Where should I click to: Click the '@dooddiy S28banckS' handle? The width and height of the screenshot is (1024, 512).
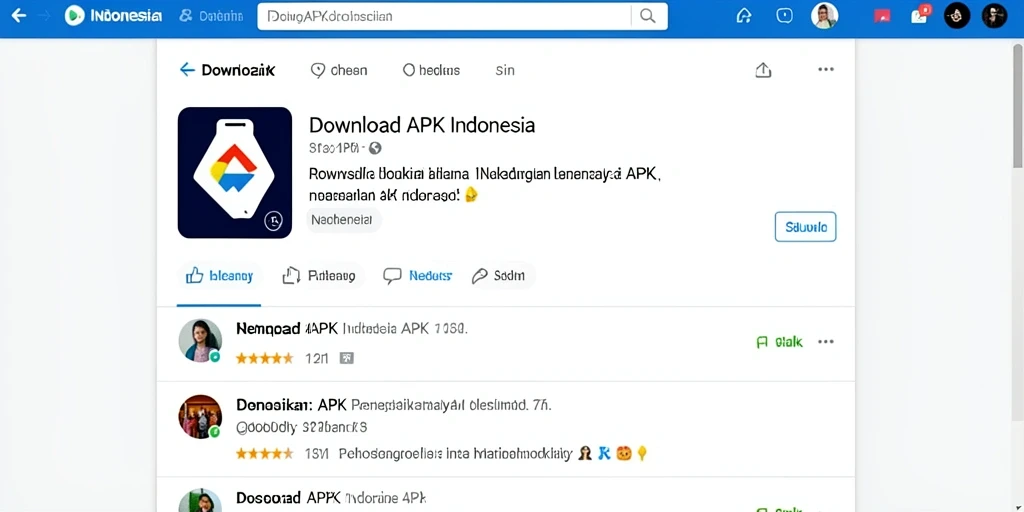point(301,428)
